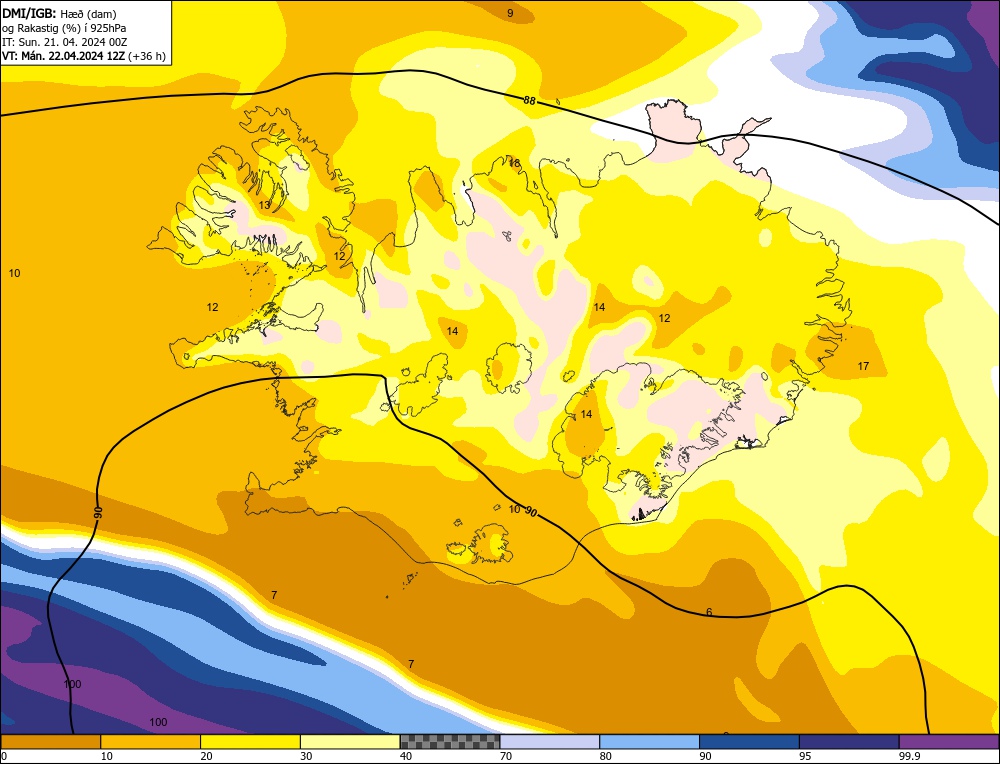This screenshot has height=764, width=1000.
Task: Pick the light blue 80–90% legend swatch
Action: pyautogui.click(x=649, y=742)
